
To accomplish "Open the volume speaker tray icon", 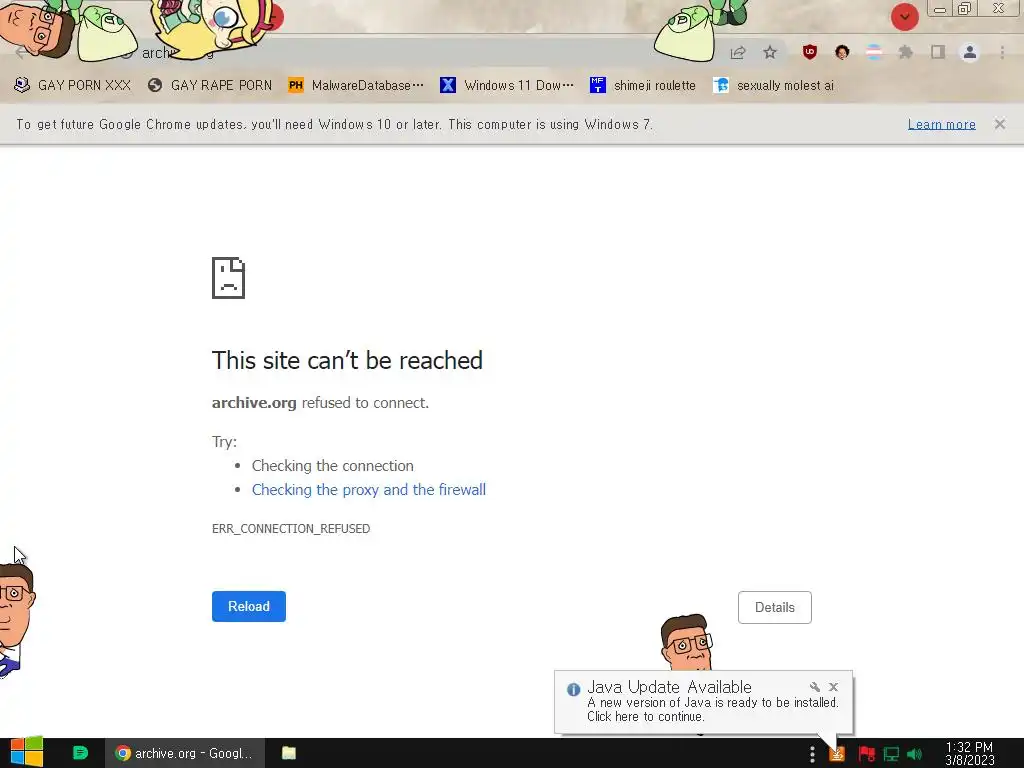I will (914, 754).
